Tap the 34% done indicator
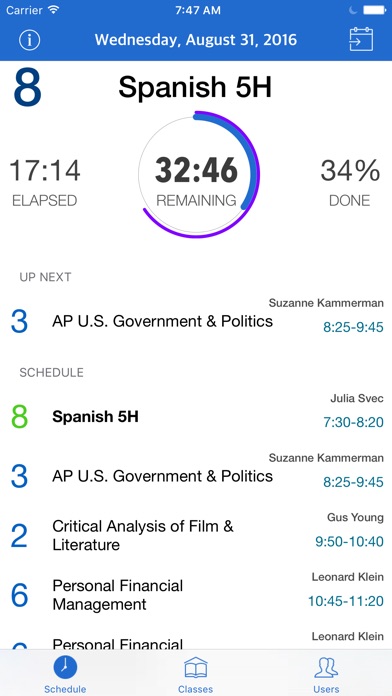The width and height of the screenshot is (392, 696). pyautogui.click(x=350, y=182)
